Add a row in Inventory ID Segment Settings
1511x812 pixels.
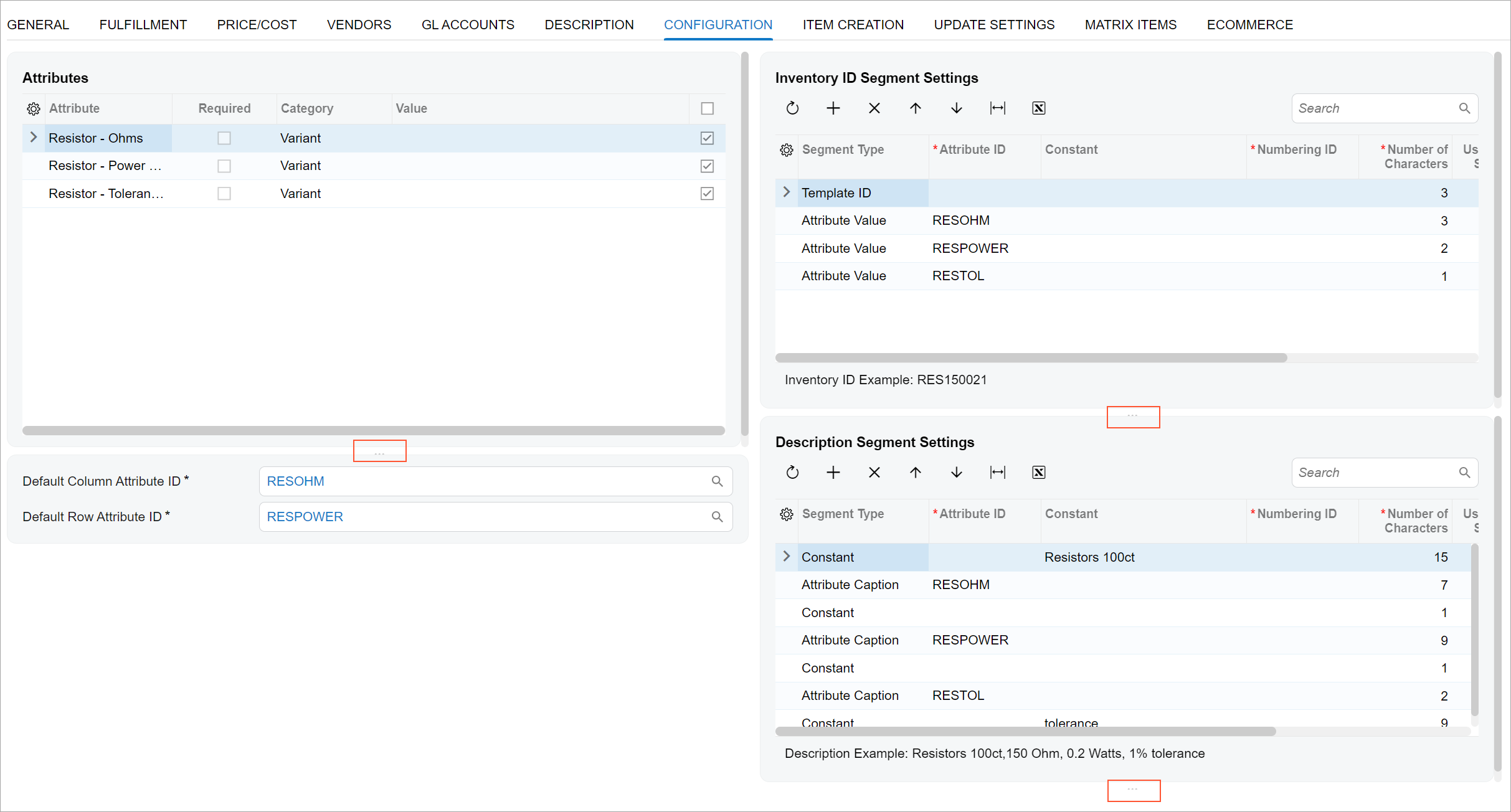[833, 108]
